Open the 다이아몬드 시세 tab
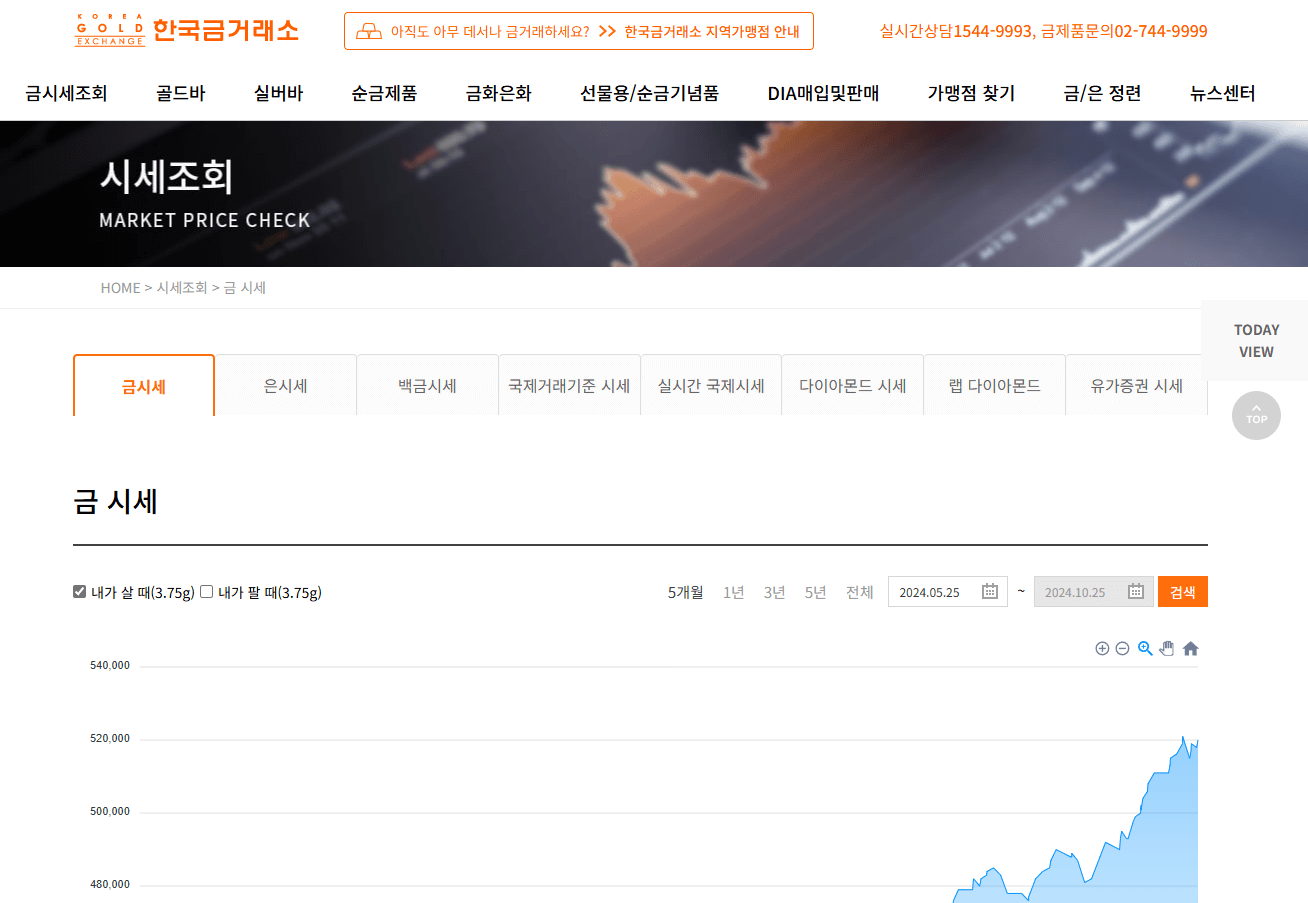This screenshot has width=1308, height=903. click(852, 385)
